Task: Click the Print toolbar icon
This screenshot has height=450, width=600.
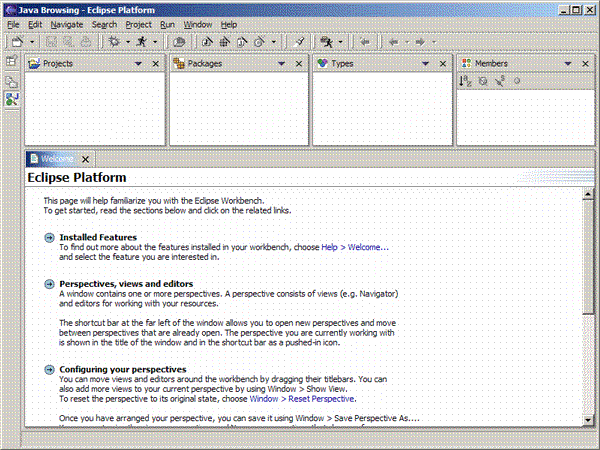Action: pyautogui.click(x=86, y=42)
